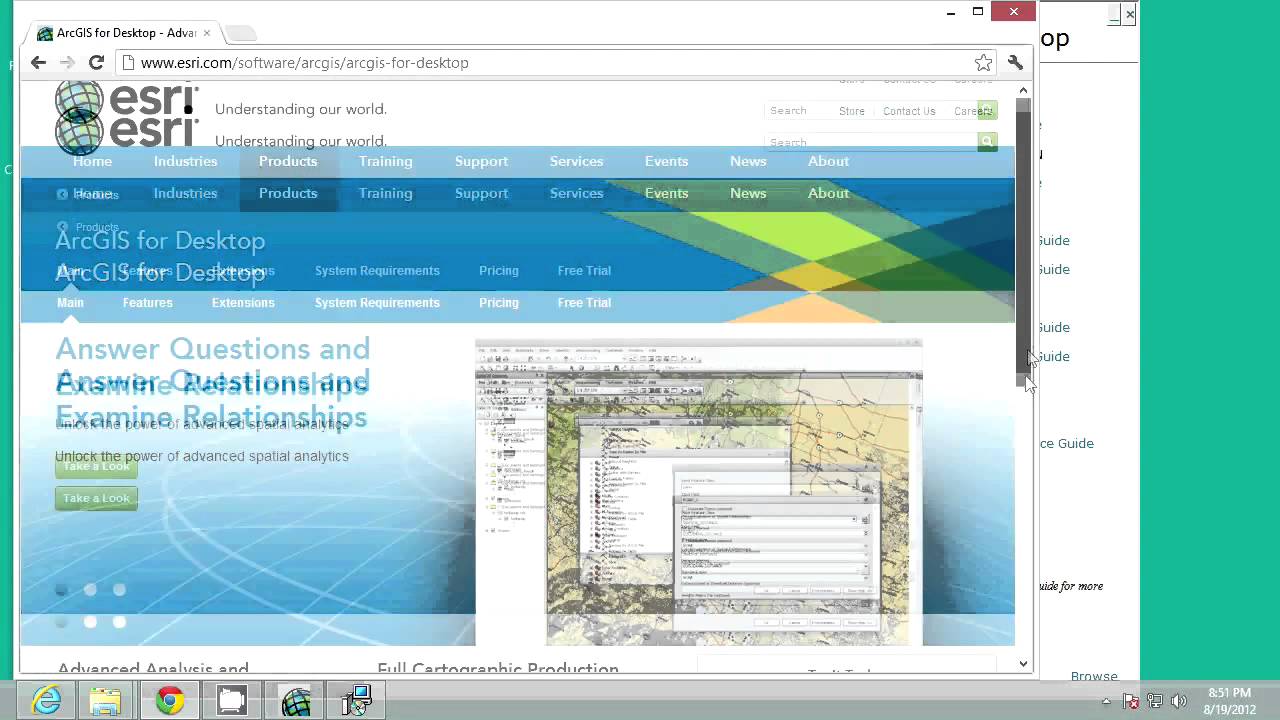
Task: Close the background window behind Chrome
Action: (1129, 15)
